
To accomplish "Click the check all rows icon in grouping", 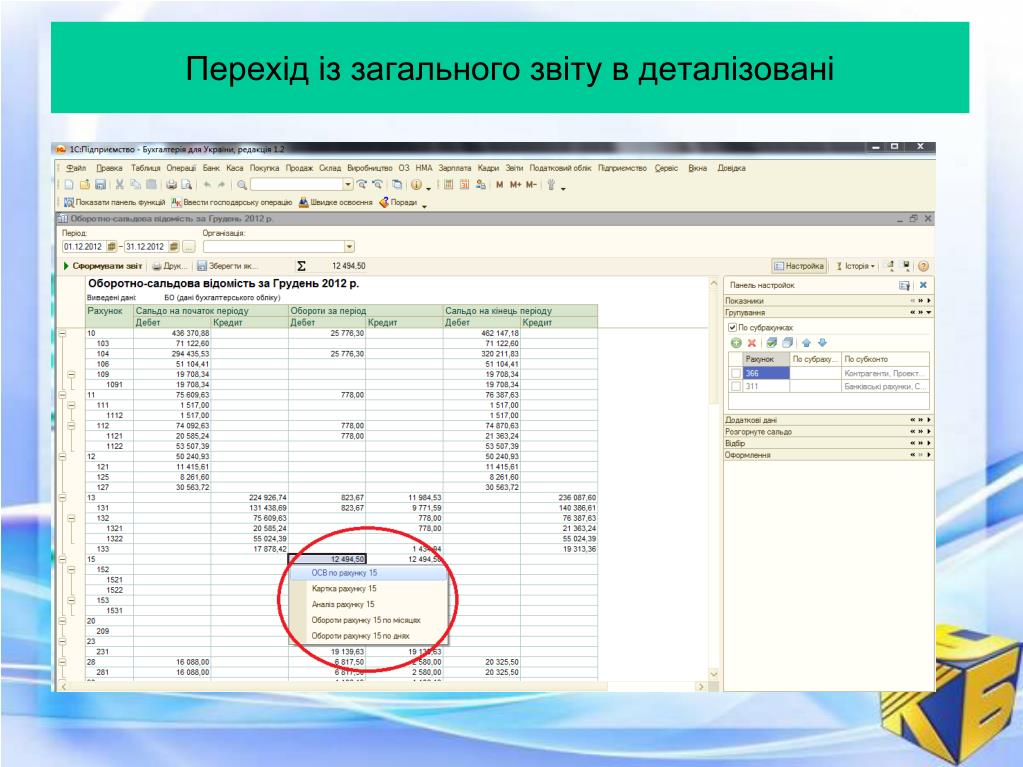I will [x=772, y=343].
